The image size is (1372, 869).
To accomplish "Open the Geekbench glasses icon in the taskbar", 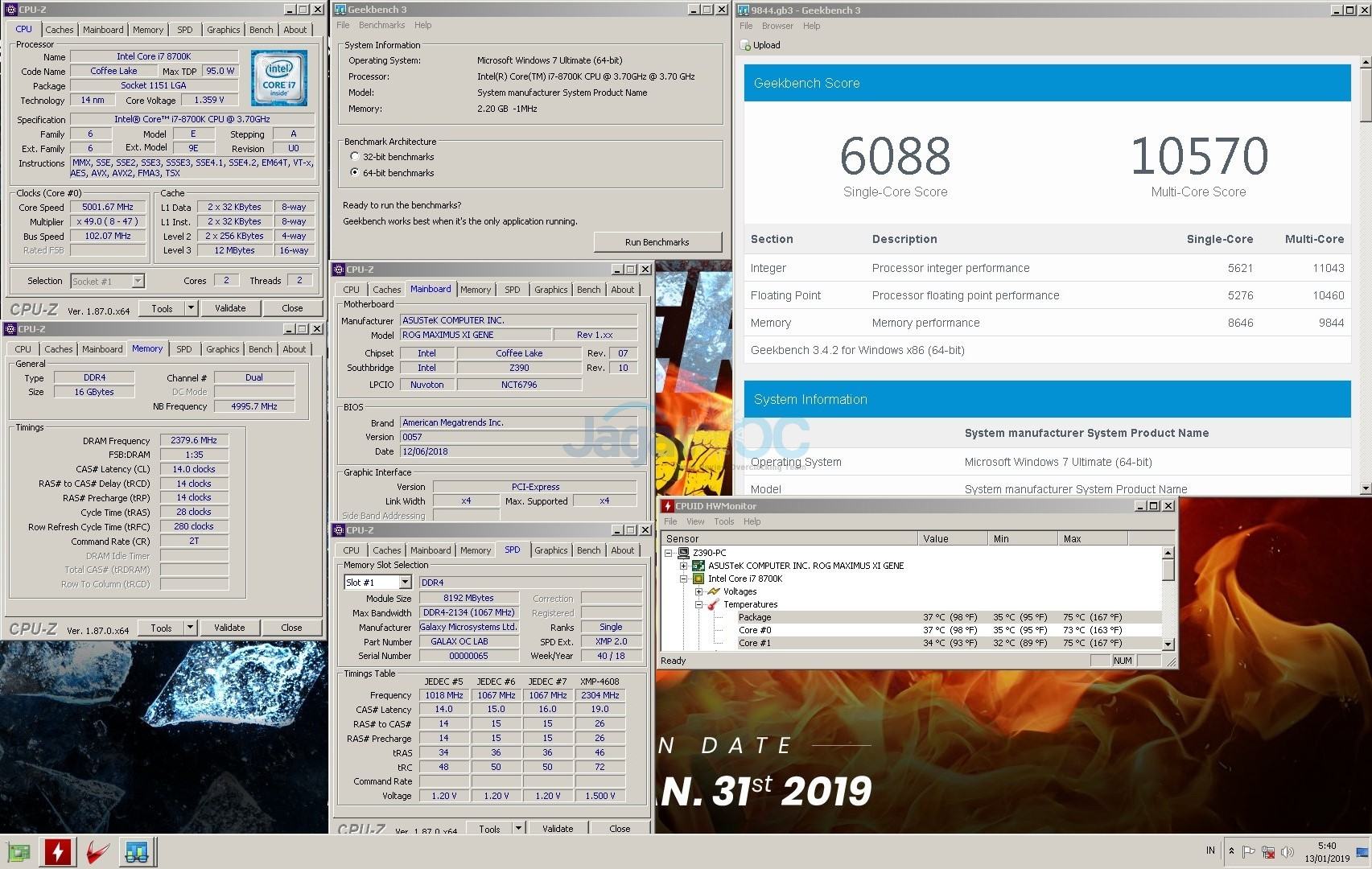I will click(x=137, y=852).
